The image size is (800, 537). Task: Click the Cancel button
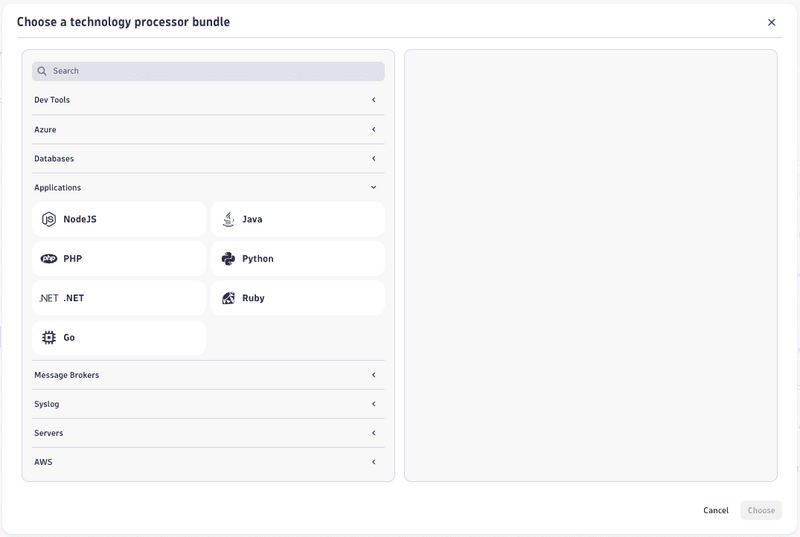point(716,510)
